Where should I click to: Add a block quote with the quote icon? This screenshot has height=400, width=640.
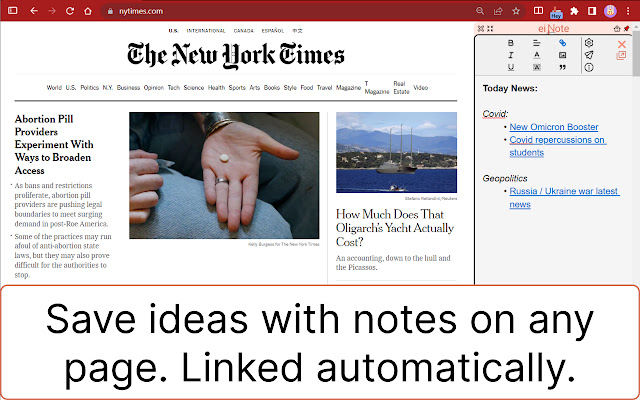tap(562, 67)
